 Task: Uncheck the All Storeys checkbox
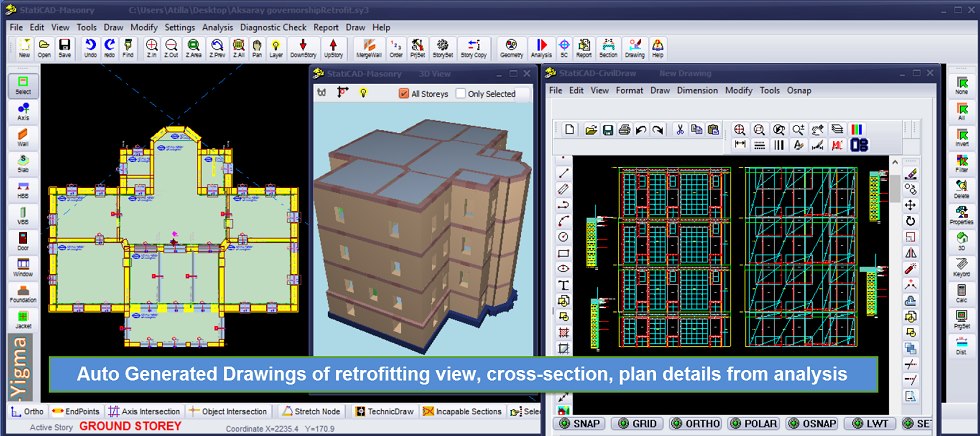[404, 94]
